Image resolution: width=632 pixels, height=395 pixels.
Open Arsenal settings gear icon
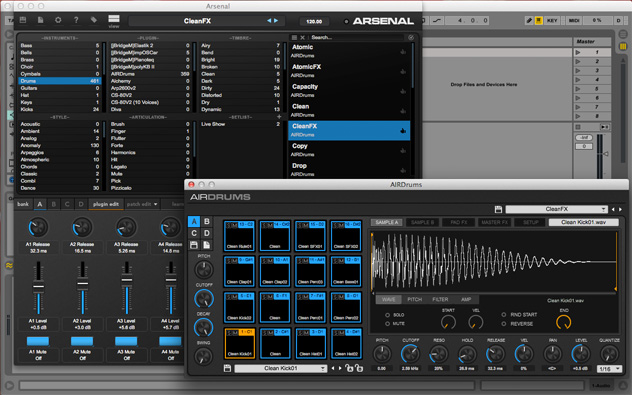click(58, 20)
